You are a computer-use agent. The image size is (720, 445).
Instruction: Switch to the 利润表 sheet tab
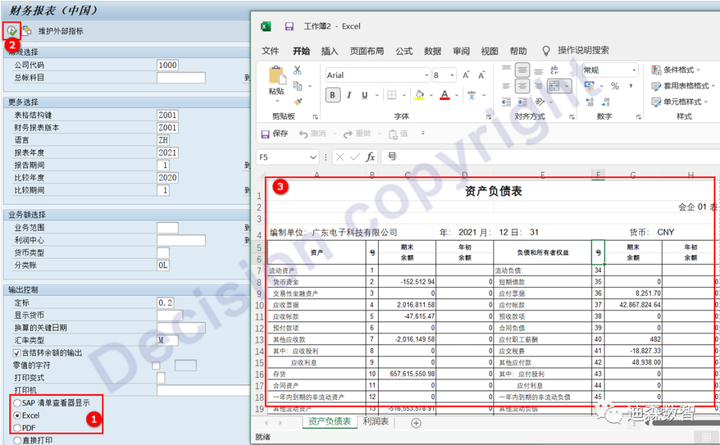376,421
